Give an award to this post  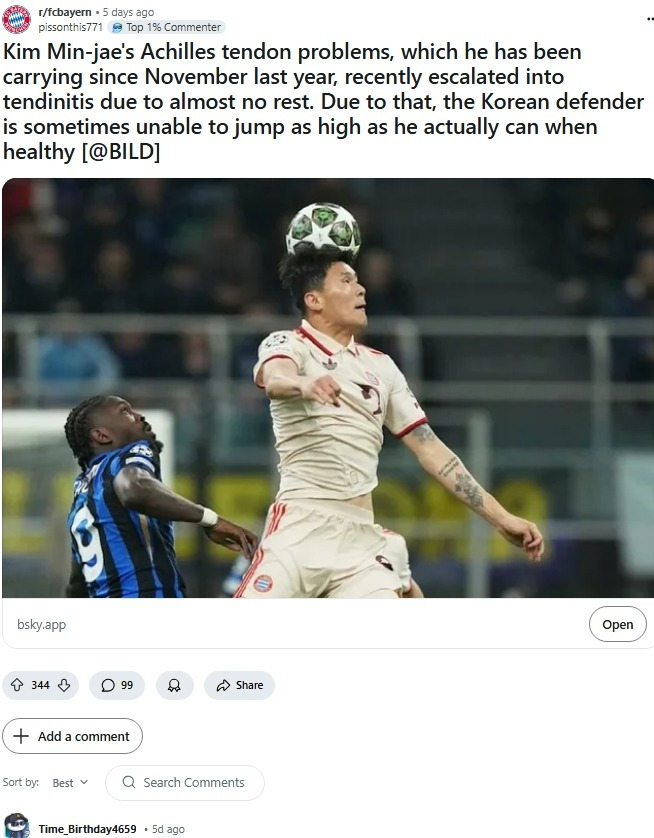pos(175,685)
